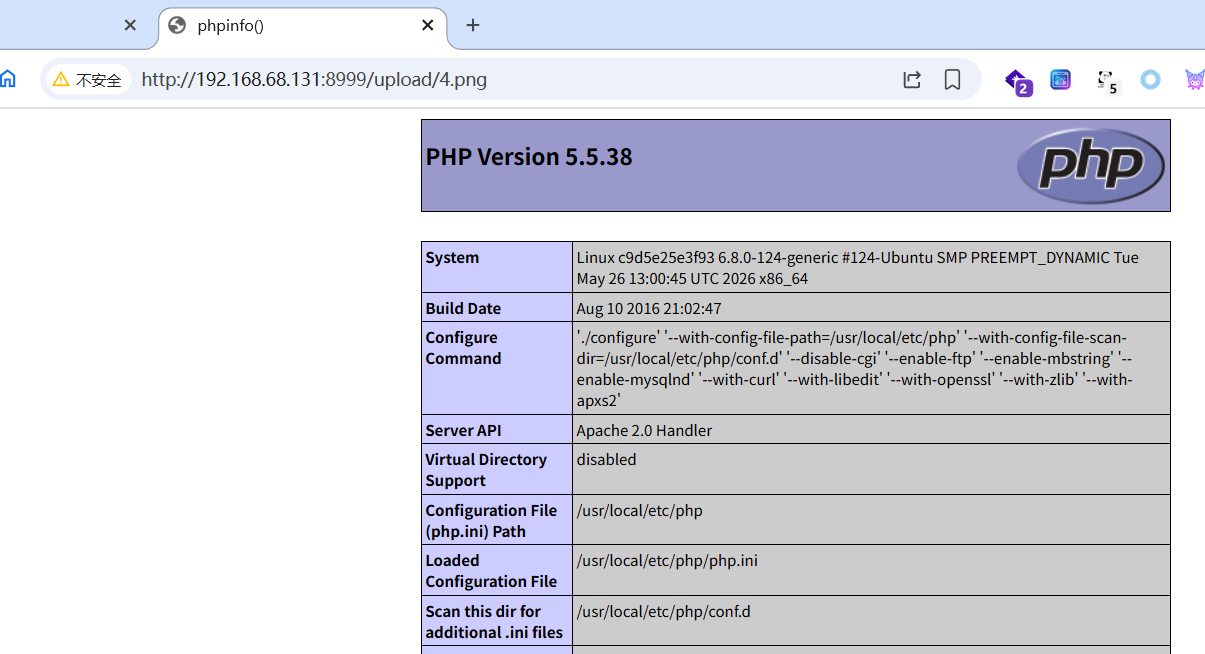Click the Build Date label
The image size is (1205, 654).
[463, 309]
